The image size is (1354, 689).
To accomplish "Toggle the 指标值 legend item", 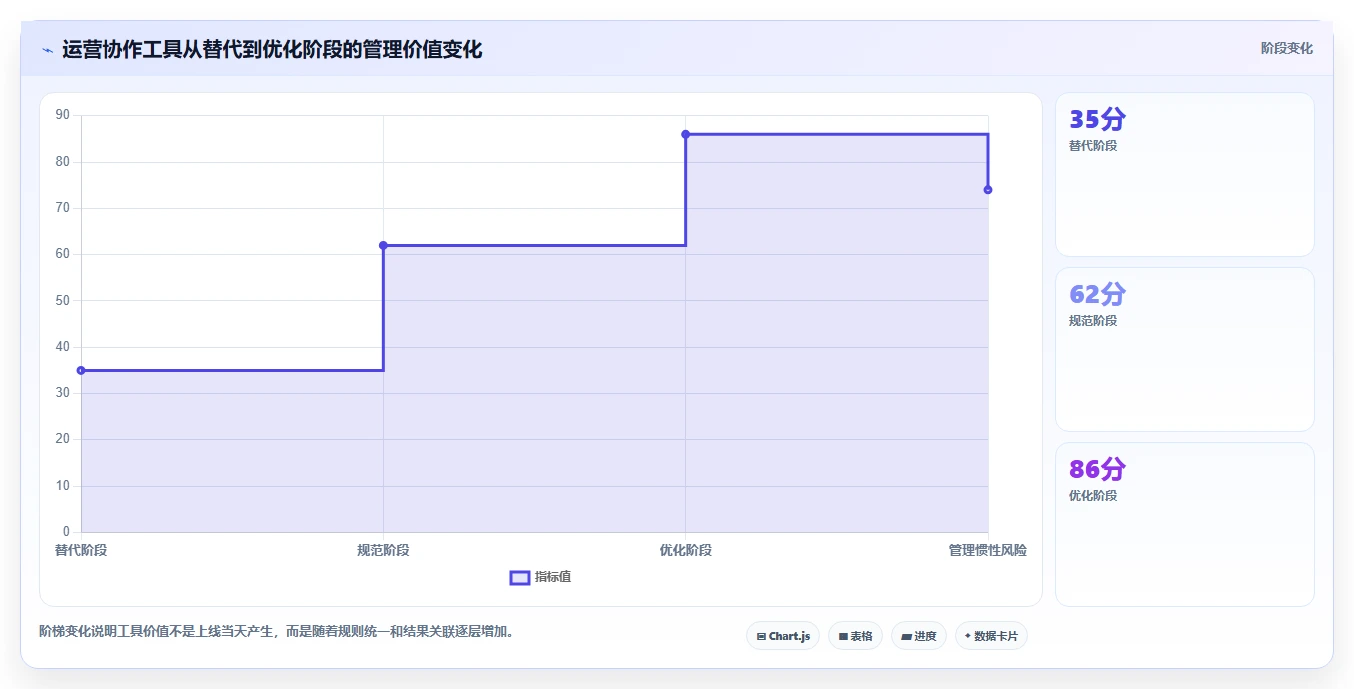I will coord(540,577).
